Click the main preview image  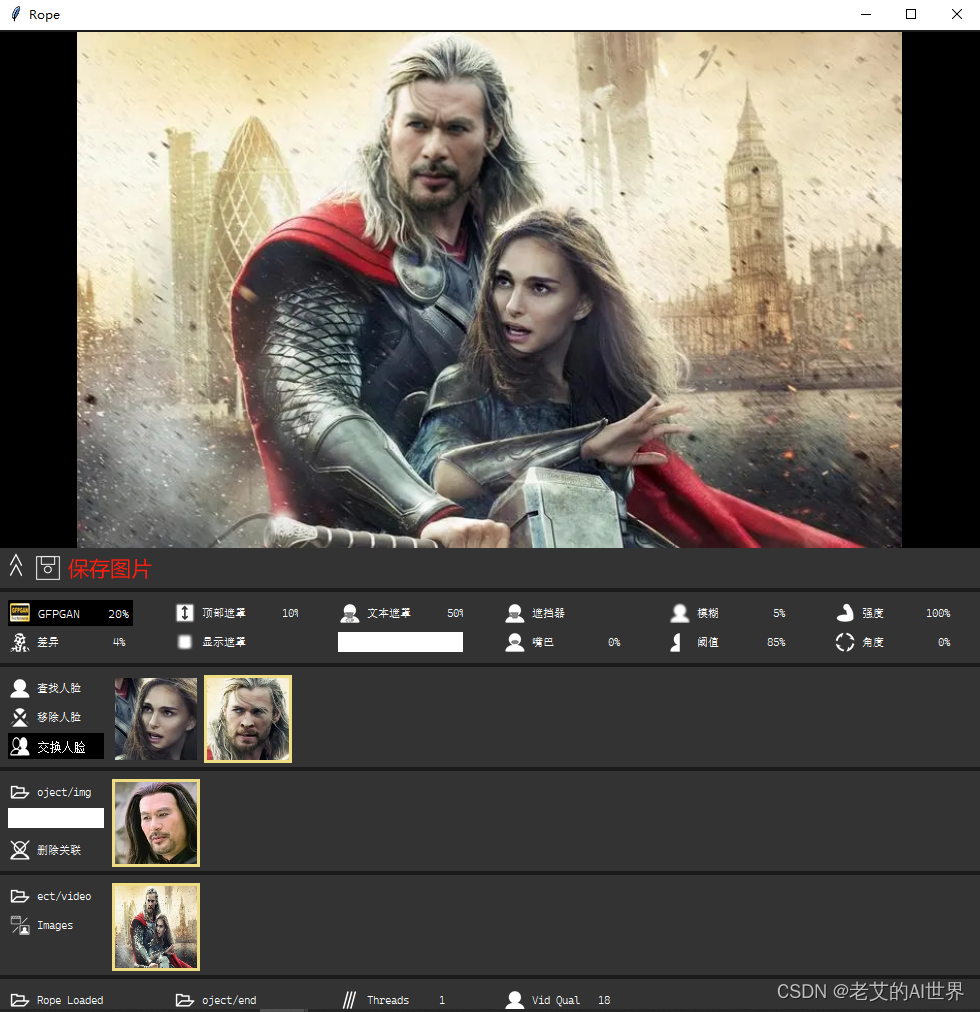point(489,290)
